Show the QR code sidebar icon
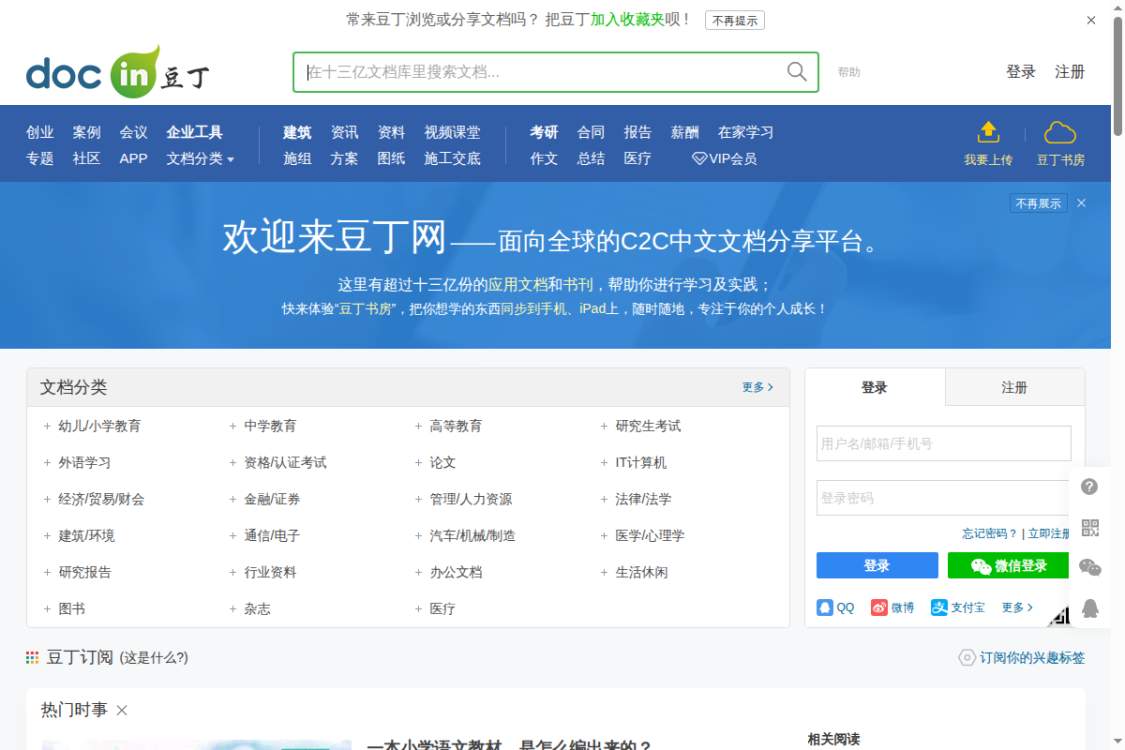Viewport: 1125px width, 750px height. click(1090, 528)
